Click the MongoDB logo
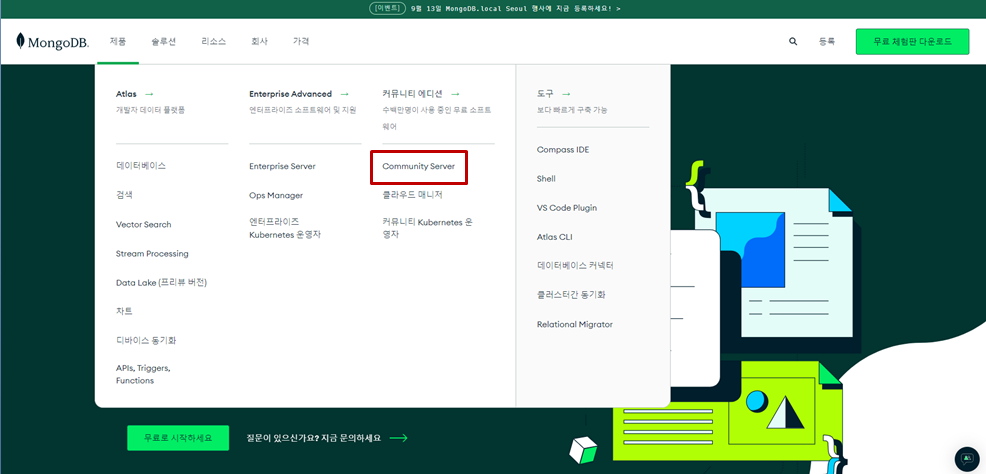Image resolution: width=986 pixels, height=474 pixels. coord(53,41)
